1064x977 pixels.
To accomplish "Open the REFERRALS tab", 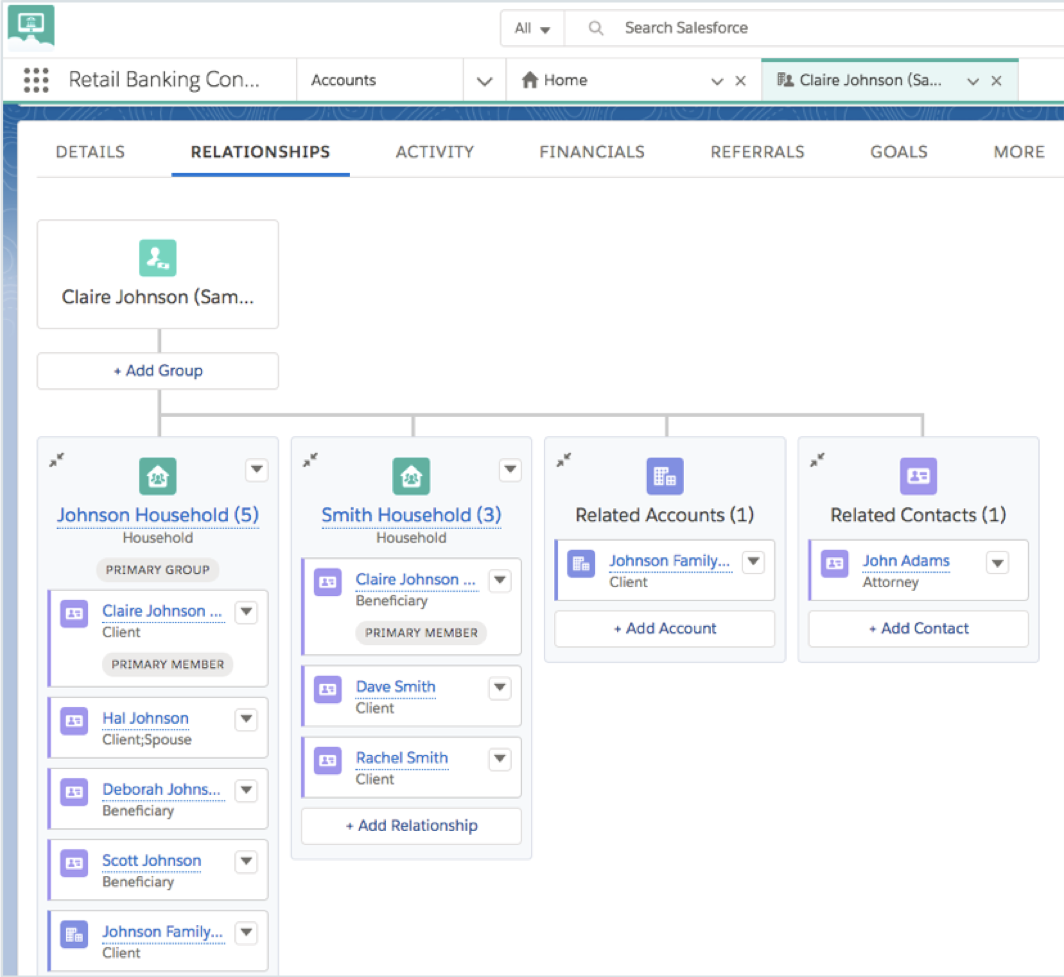I will 757,152.
